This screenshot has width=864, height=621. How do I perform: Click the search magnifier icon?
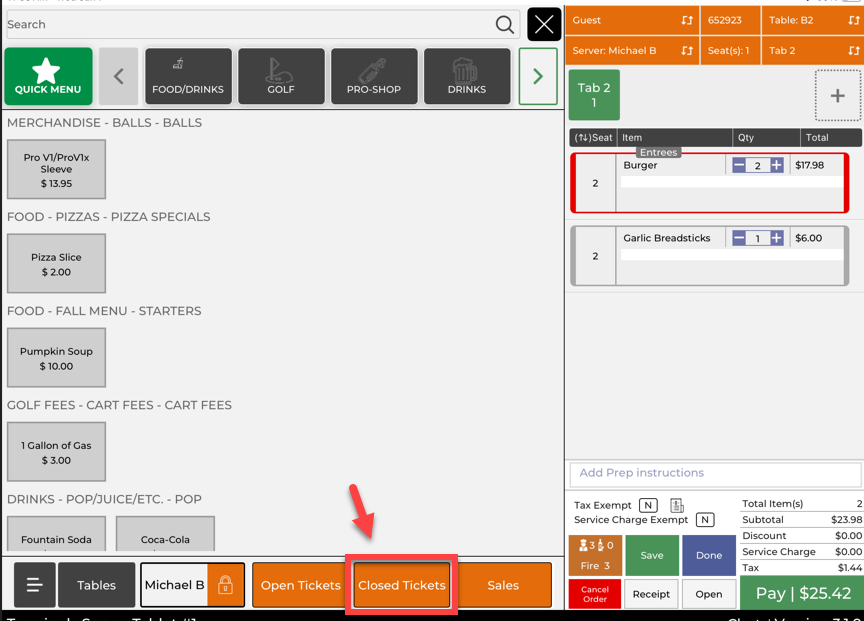505,25
